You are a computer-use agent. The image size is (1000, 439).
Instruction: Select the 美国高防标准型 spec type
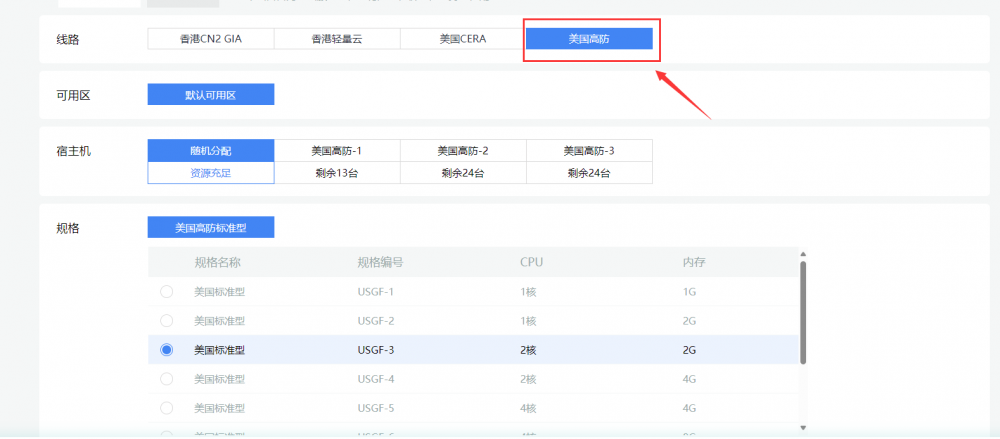[211, 228]
